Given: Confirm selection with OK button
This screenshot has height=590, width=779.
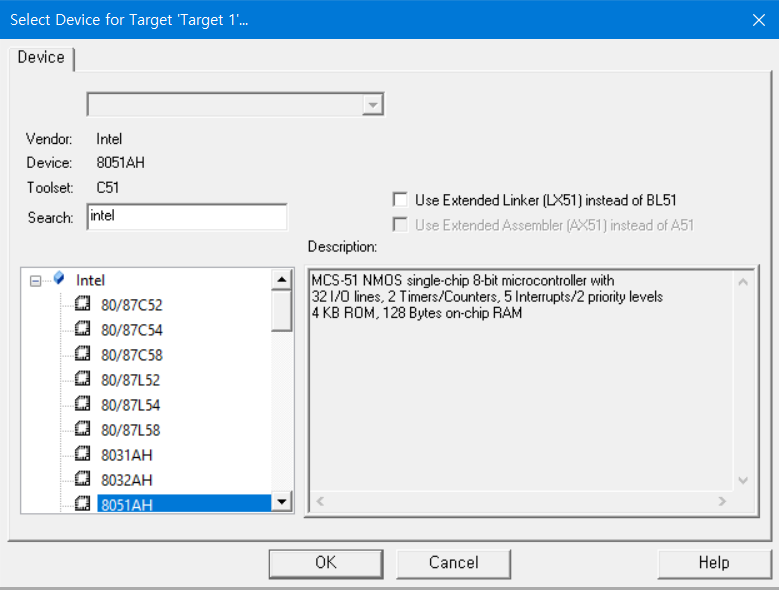Looking at the screenshot, I should (326, 563).
